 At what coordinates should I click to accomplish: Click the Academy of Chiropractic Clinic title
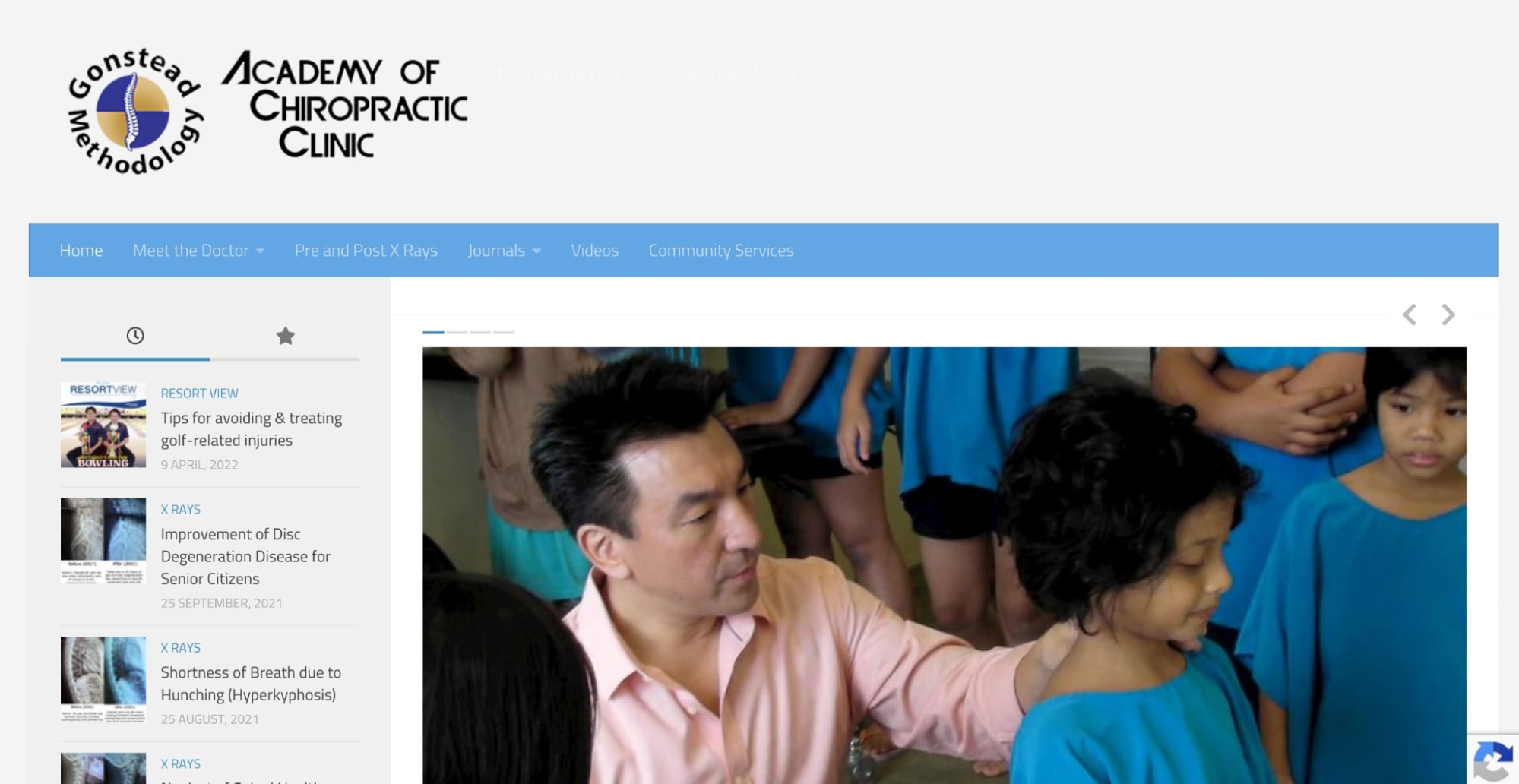tap(345, 106)
